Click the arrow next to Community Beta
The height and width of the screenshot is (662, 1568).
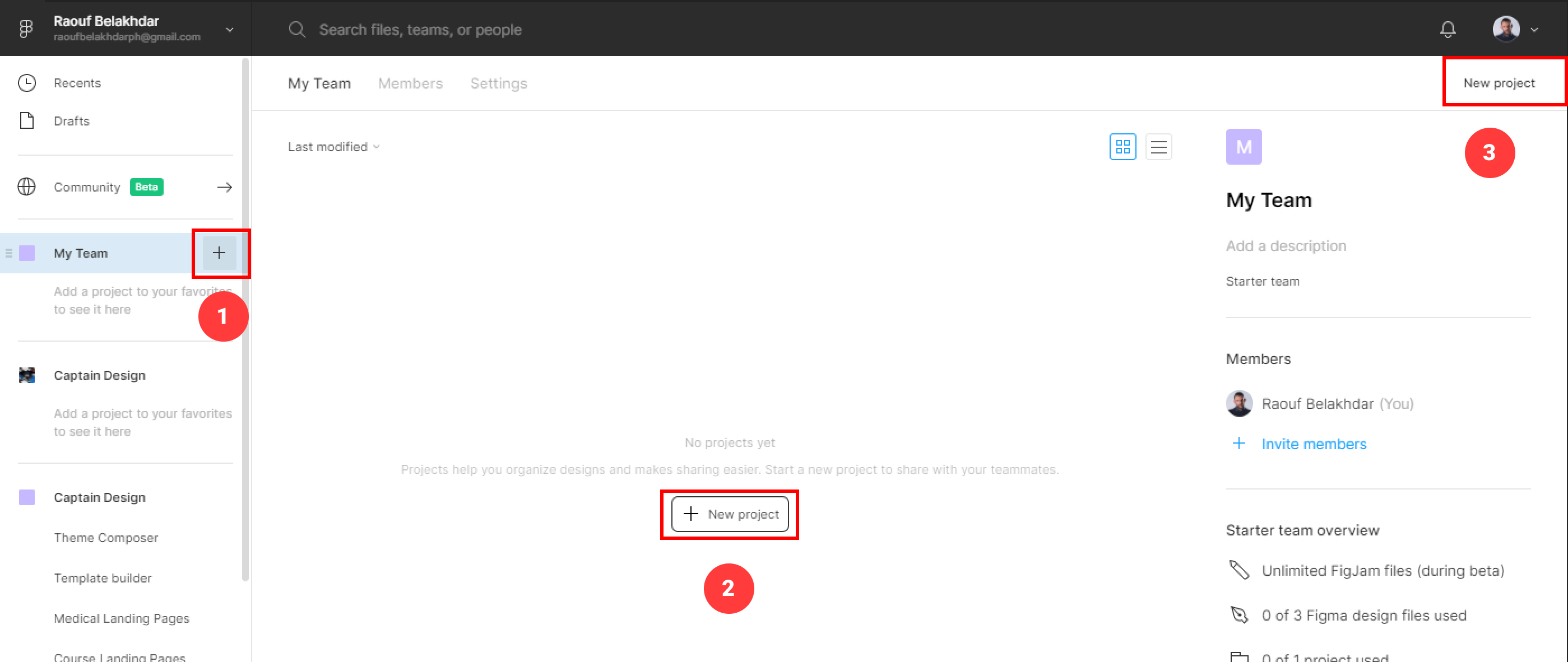(x=225, y=187)
